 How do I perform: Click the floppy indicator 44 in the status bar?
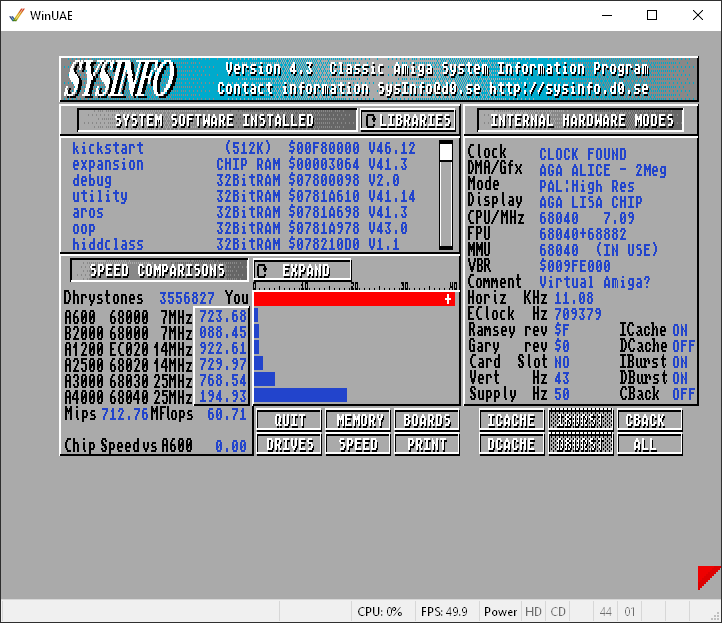pos(606,611)
